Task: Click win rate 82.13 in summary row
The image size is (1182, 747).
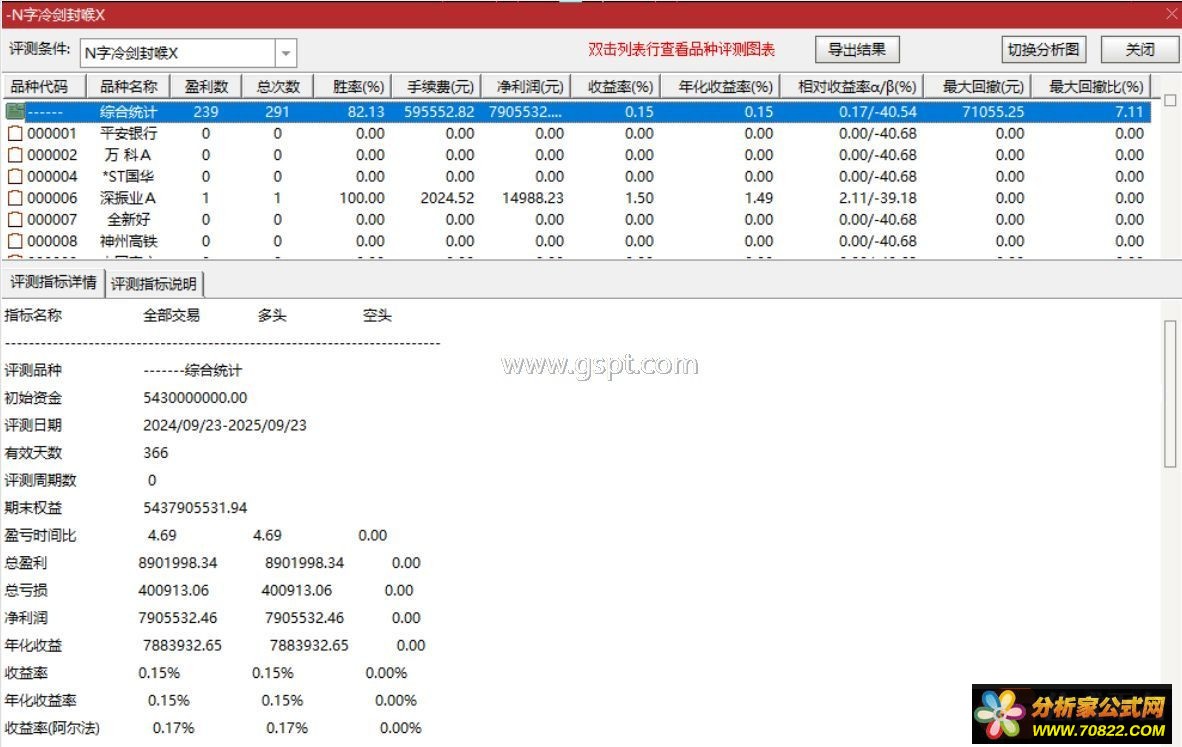Action: pyautogui.click(x=366, y=112)
